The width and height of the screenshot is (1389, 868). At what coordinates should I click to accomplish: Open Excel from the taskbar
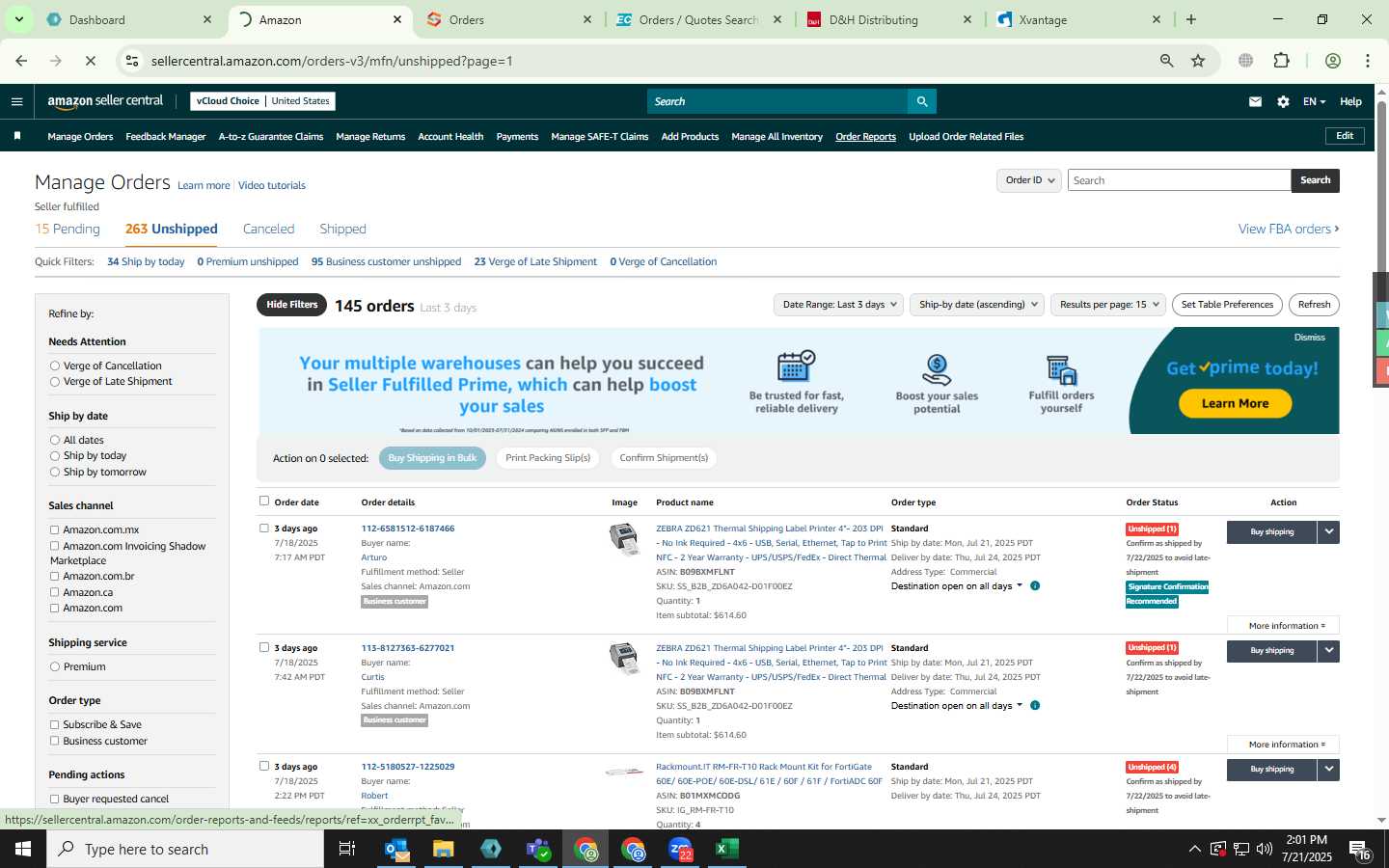pyautogui.click(x=726, y=849)
